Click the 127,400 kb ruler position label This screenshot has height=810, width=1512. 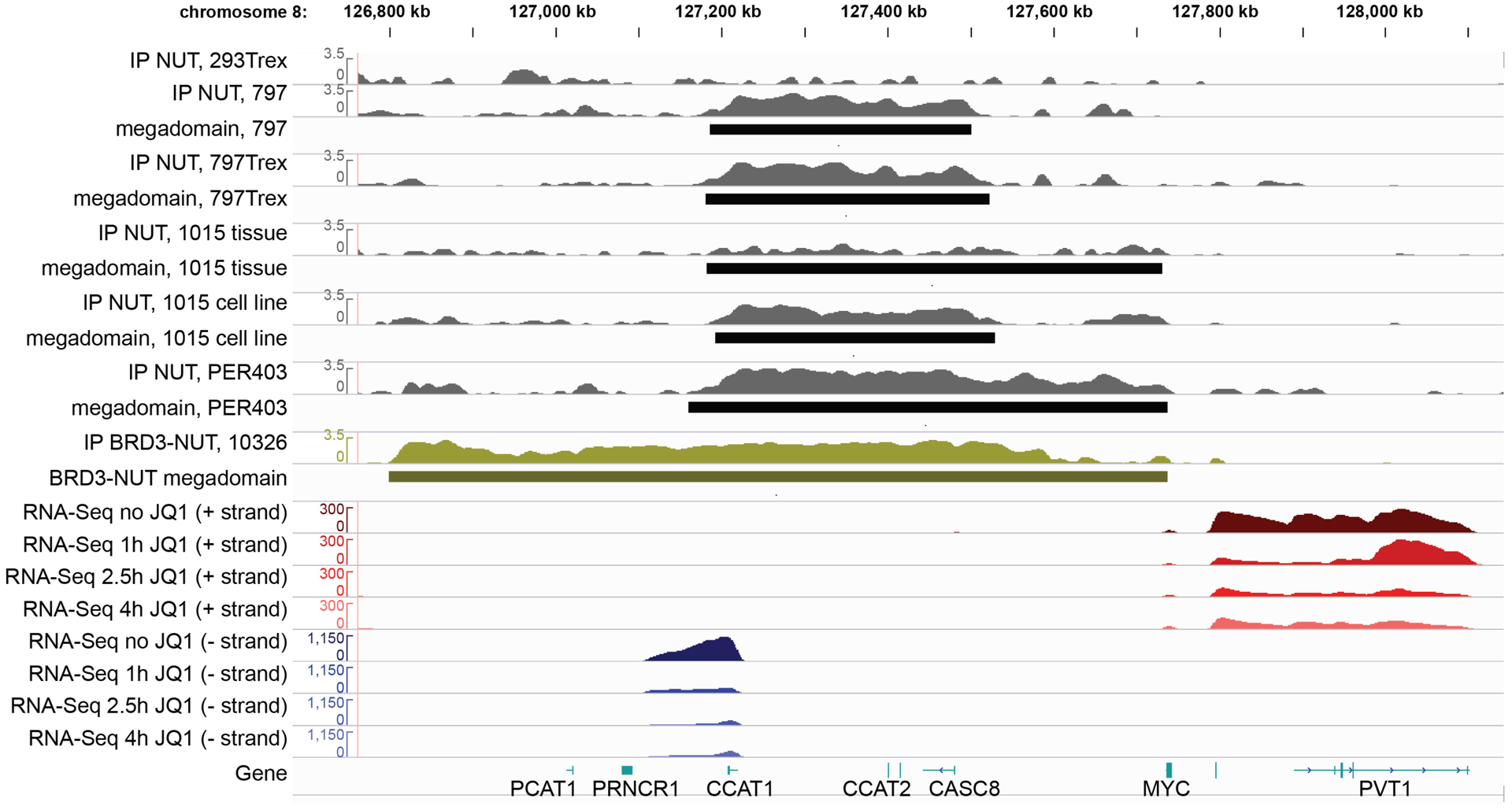pos(884,12)
